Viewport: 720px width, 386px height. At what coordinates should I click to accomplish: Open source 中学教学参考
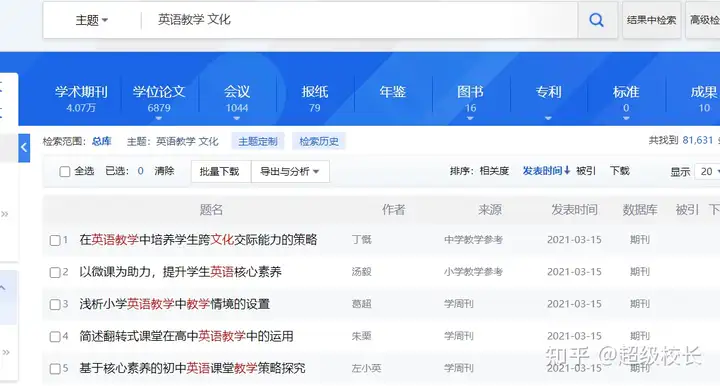[x=473, y=240]
